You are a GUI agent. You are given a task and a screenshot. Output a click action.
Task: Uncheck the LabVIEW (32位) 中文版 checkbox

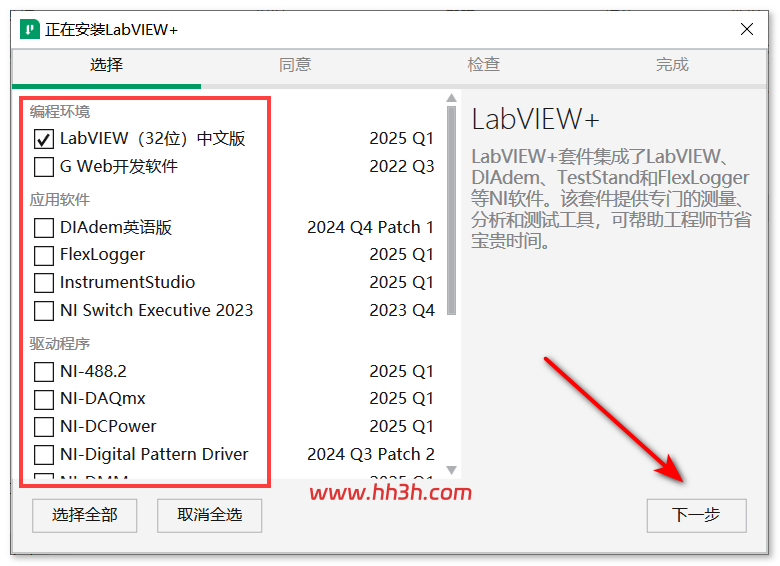(44, 139)
